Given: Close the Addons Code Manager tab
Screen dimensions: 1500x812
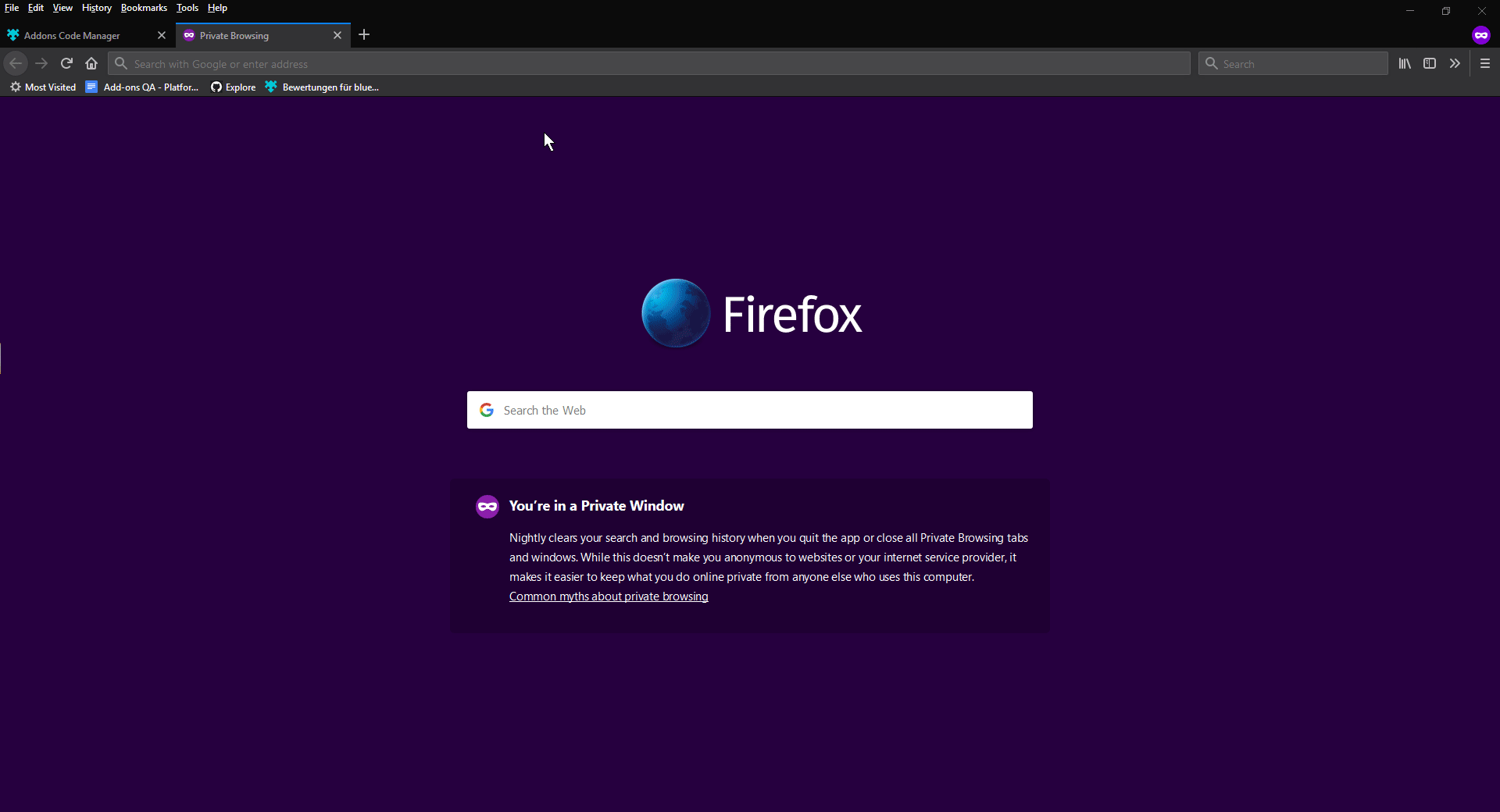Looking at the screenshot, I should click(x=162, y=35).
